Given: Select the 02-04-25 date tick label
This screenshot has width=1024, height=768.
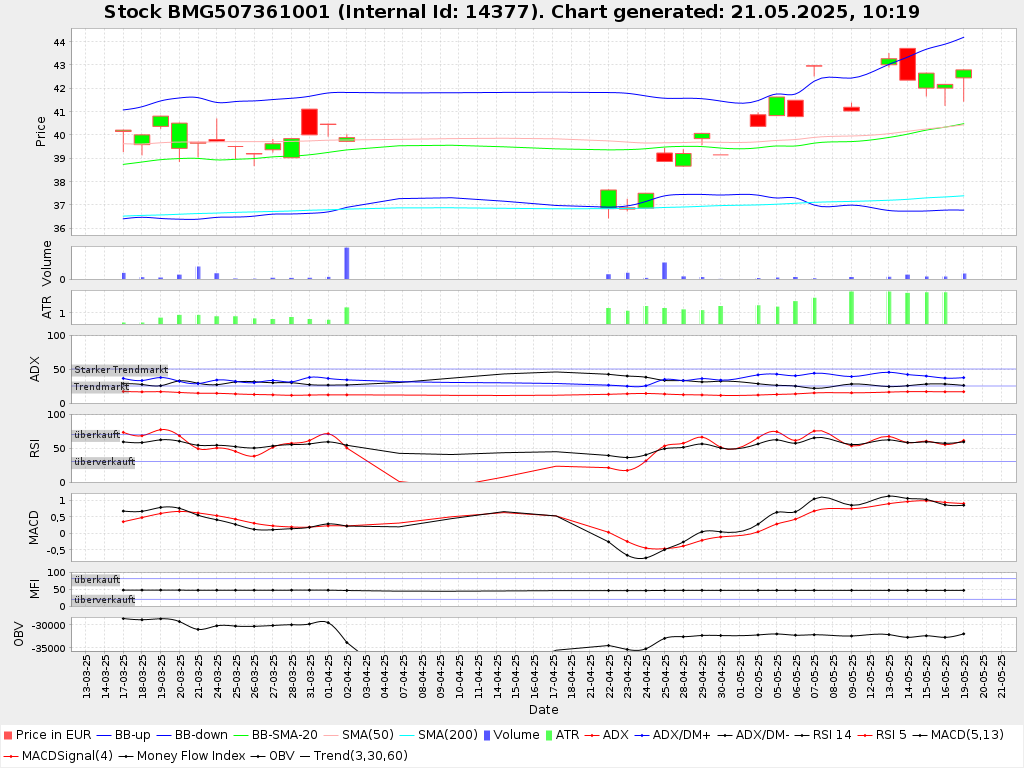Looking at the screenshot, I should tap(348, 676).
